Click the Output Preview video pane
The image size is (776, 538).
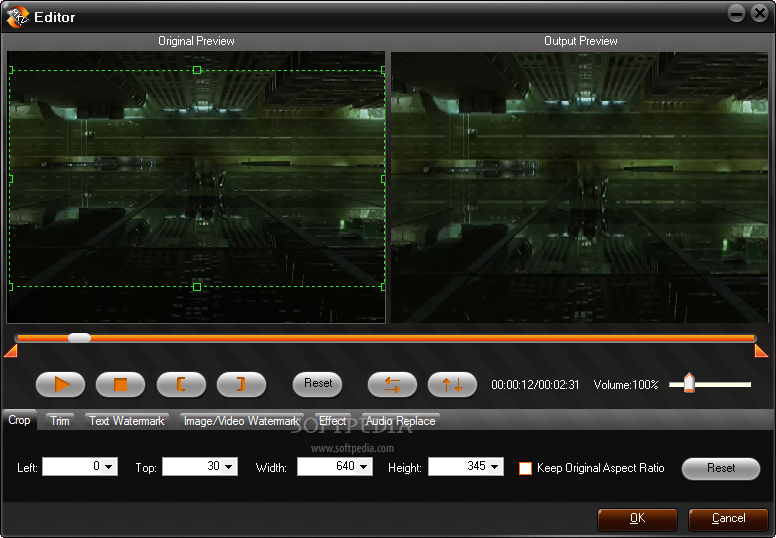click(580, 187)
